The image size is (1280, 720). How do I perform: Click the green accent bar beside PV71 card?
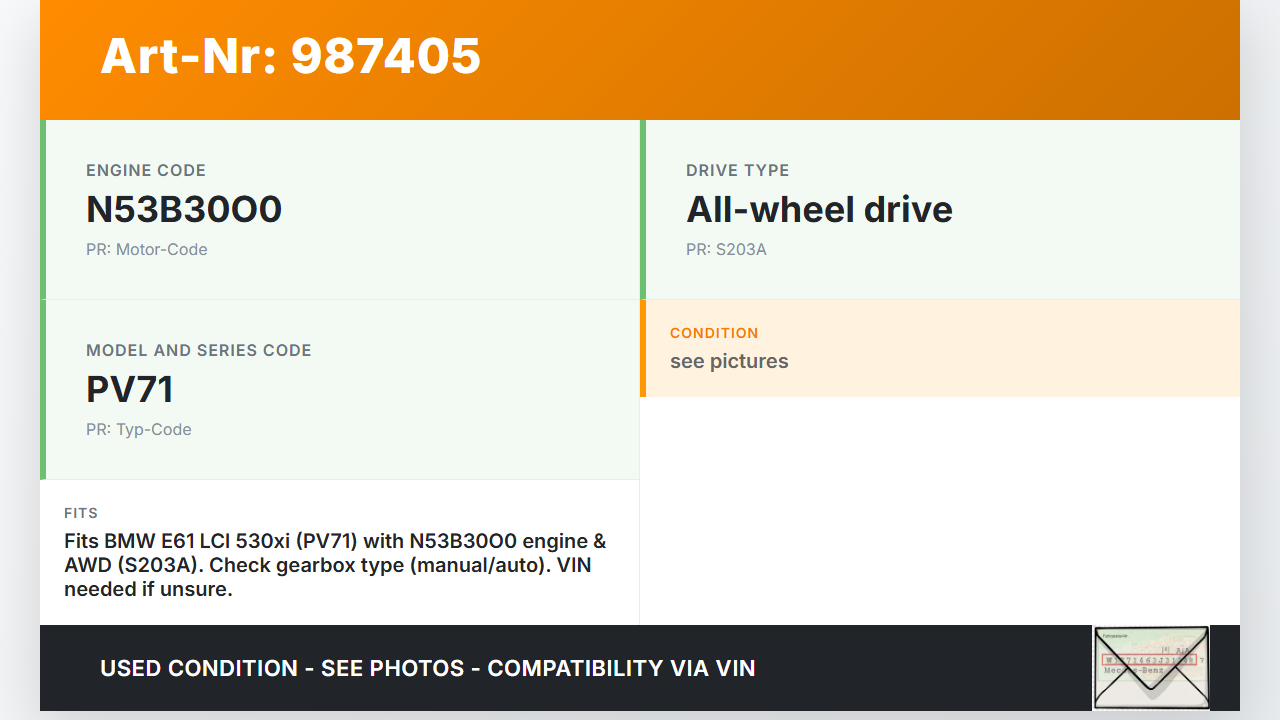(43, 390)
